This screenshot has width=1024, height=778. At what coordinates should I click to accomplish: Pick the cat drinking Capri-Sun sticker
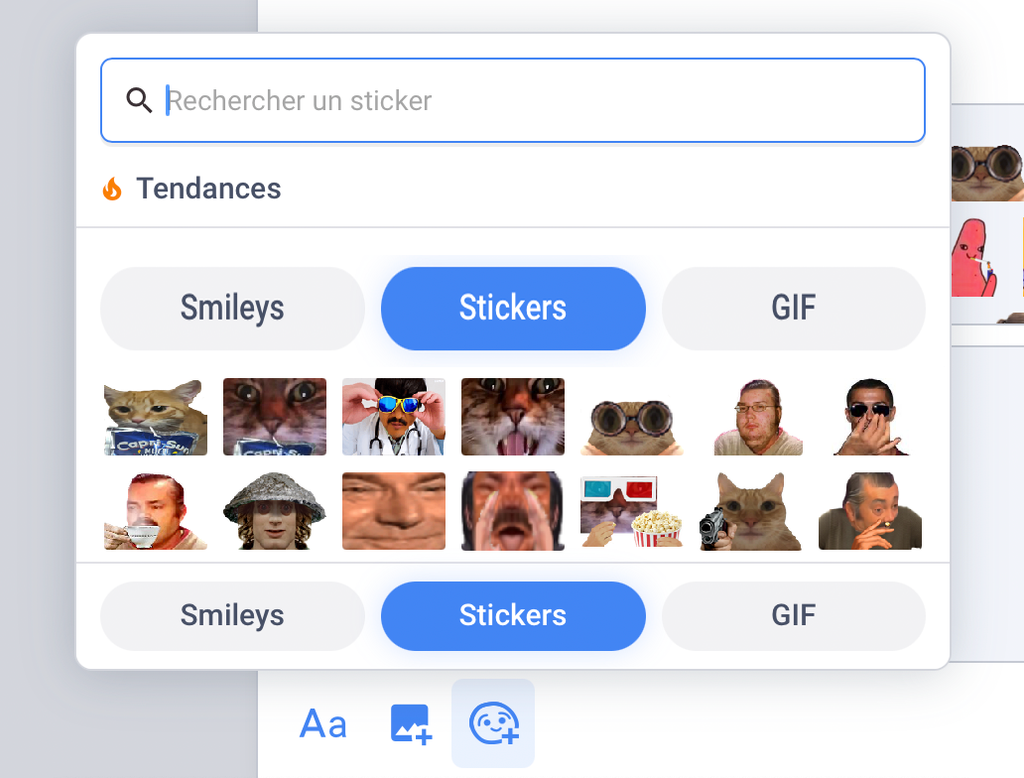[156, 417]
